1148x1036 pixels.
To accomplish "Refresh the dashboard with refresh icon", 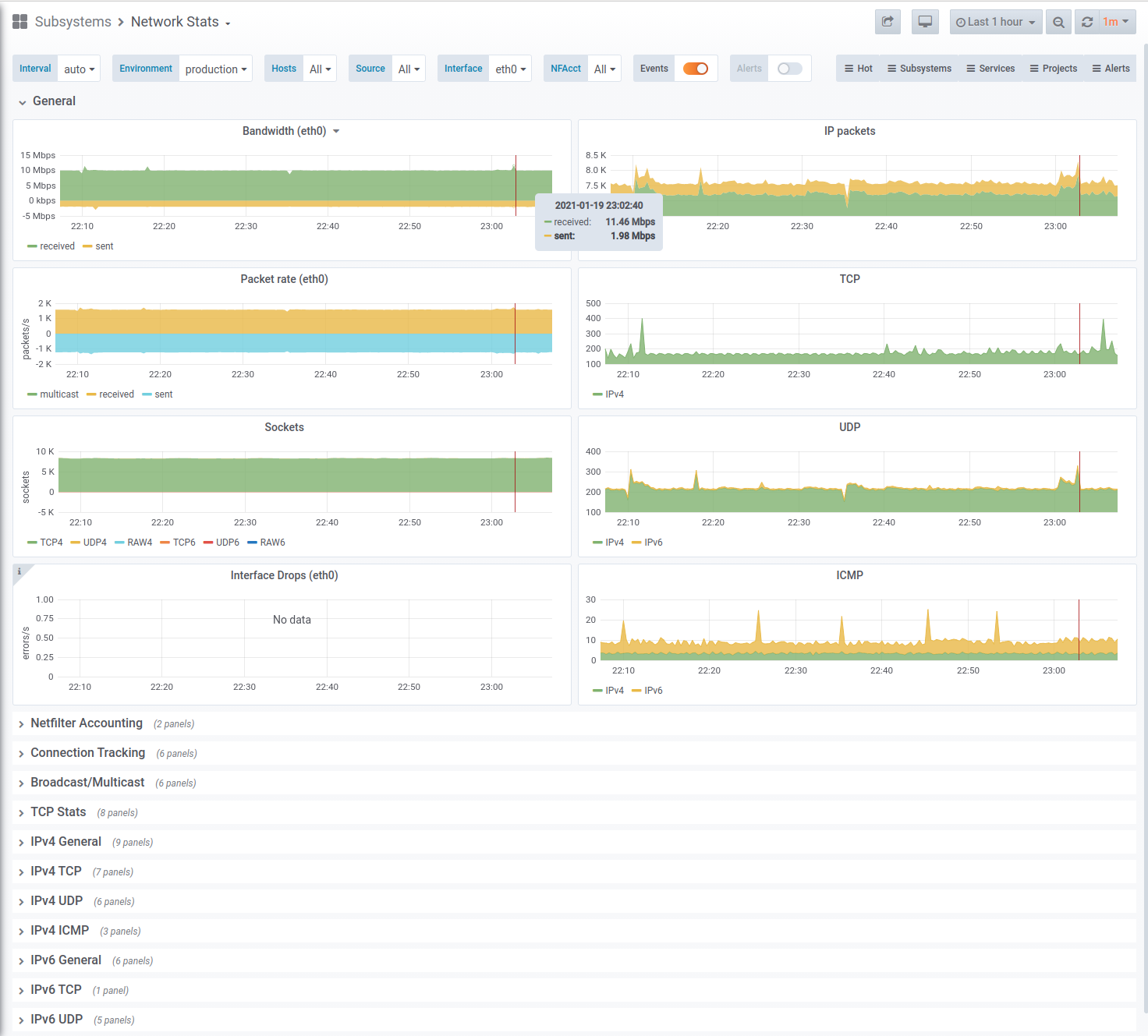I will click(1087, 22).
